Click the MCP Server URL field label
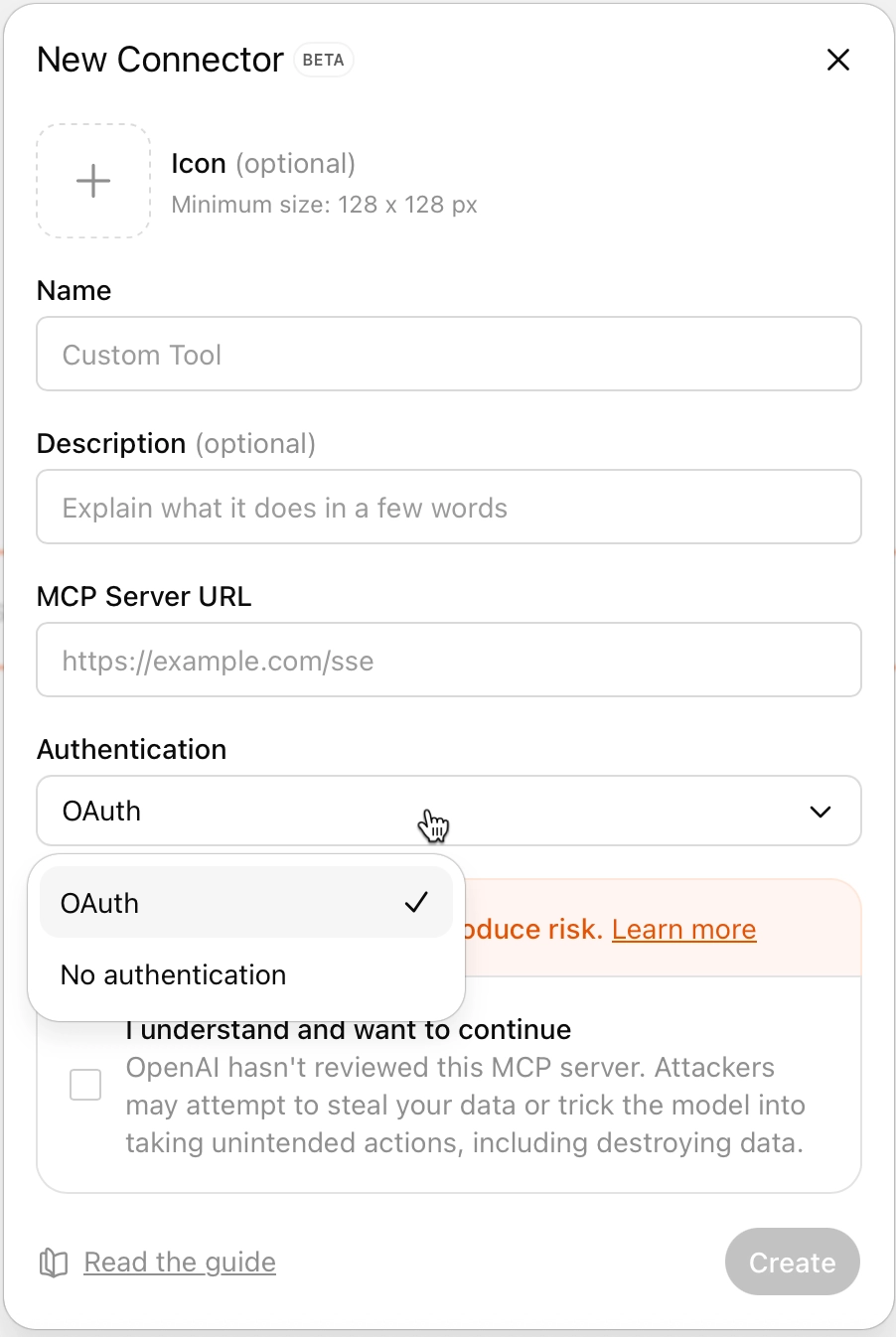The height and width of the screenshot is (1337, 896). click(144, 597)
